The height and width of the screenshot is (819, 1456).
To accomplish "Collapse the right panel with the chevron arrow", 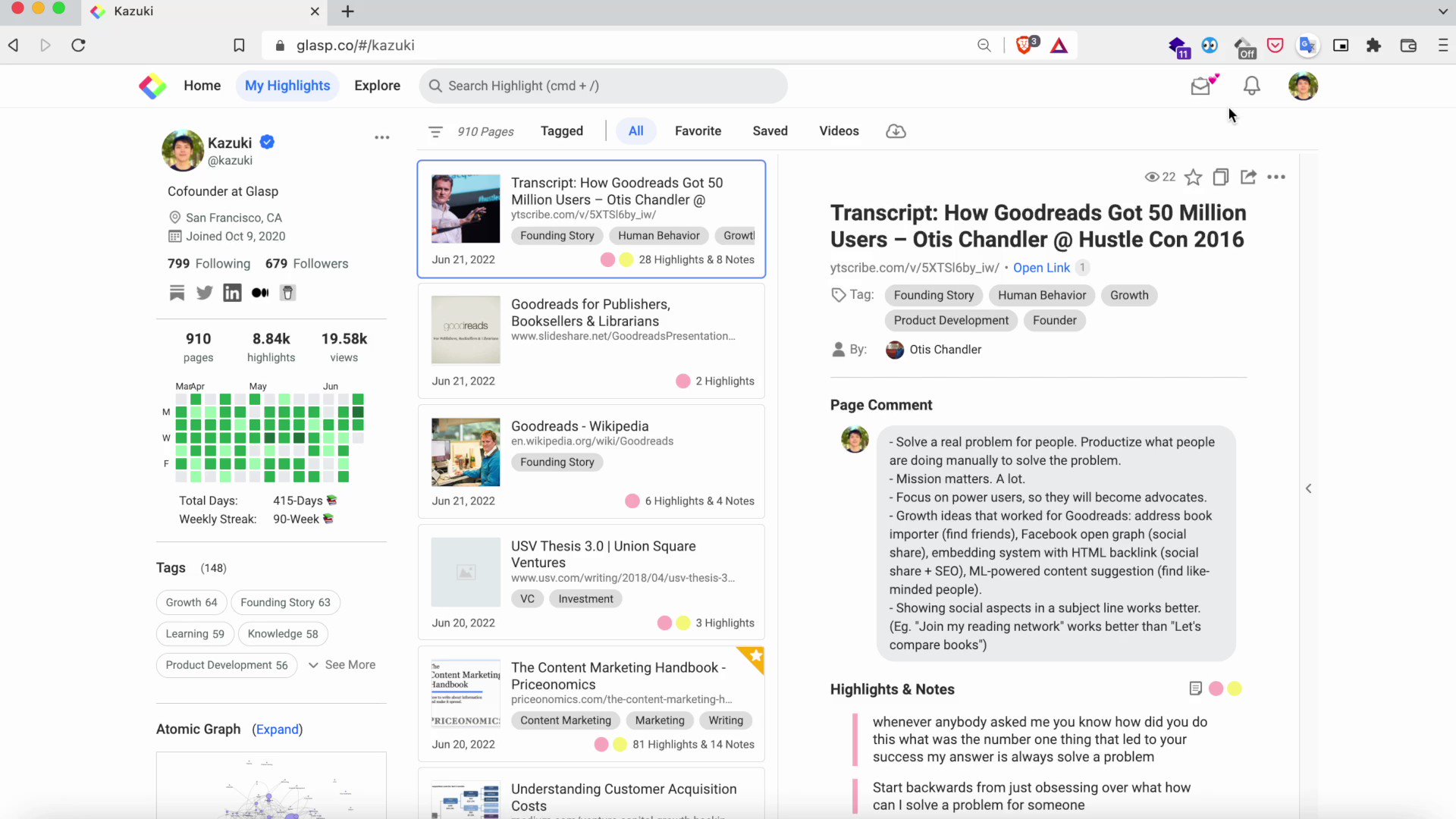I will [1308, 488].
